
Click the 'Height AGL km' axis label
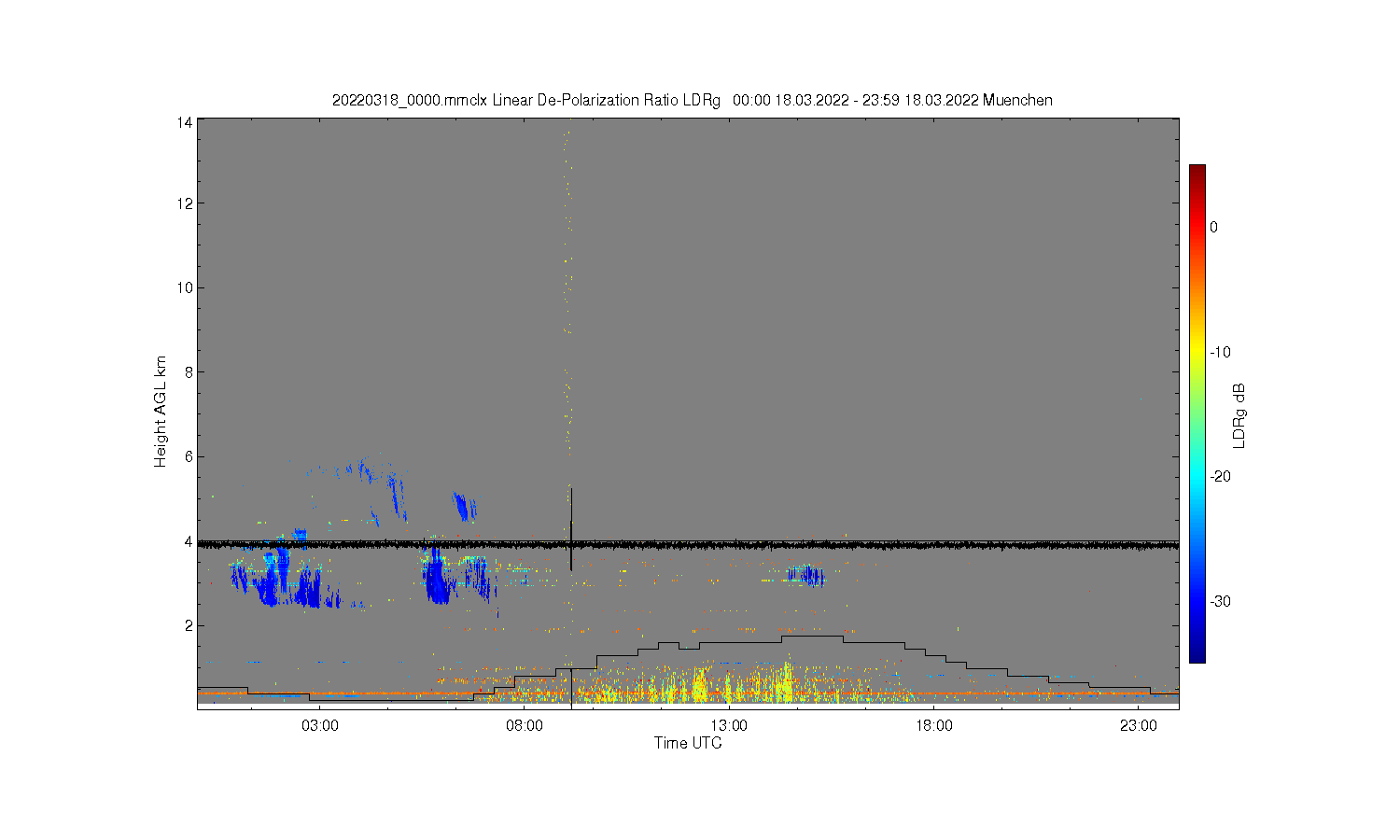(x=161, y=412)
